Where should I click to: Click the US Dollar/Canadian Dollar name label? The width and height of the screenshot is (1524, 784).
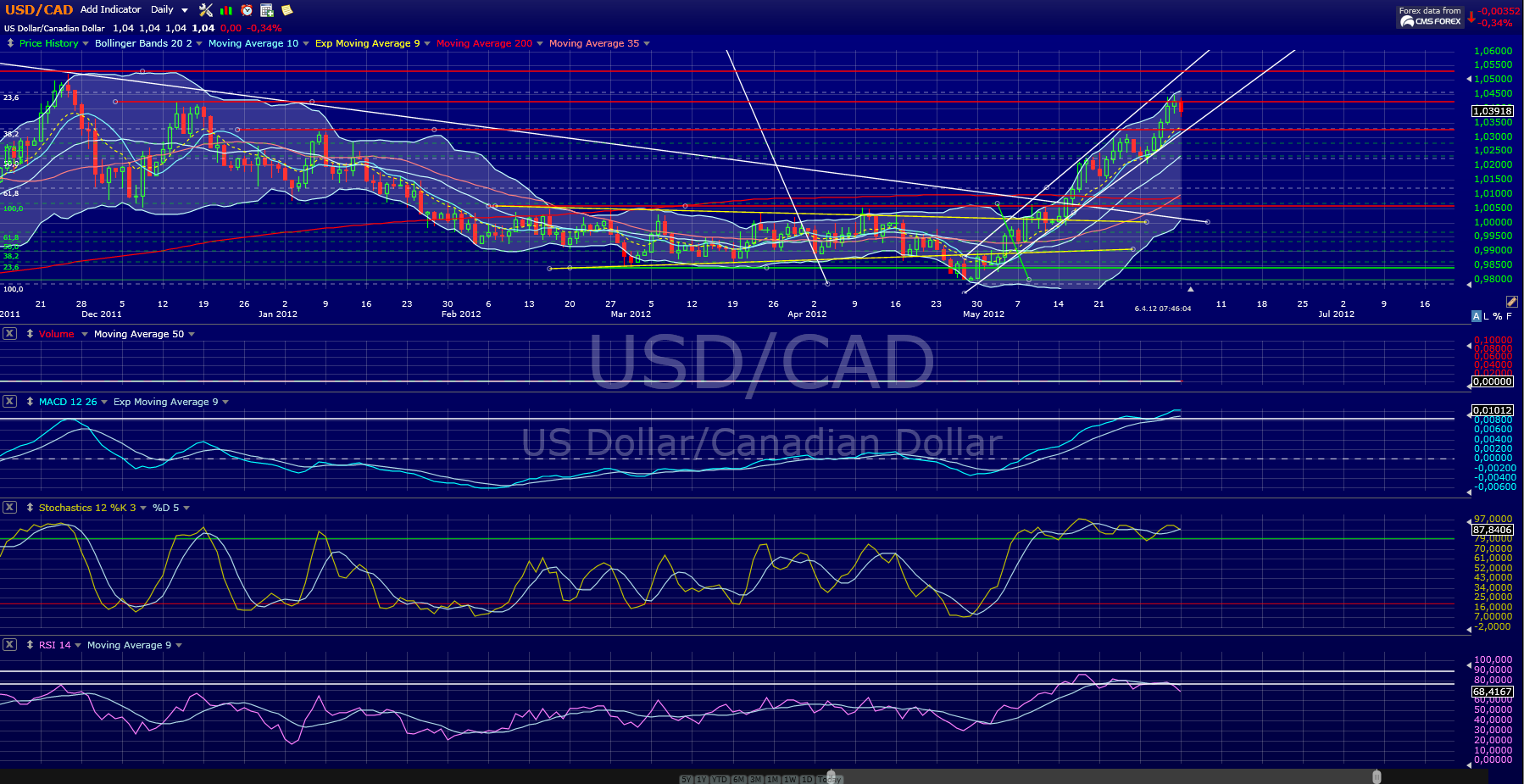pyautogui.click(x=54, y=28)
